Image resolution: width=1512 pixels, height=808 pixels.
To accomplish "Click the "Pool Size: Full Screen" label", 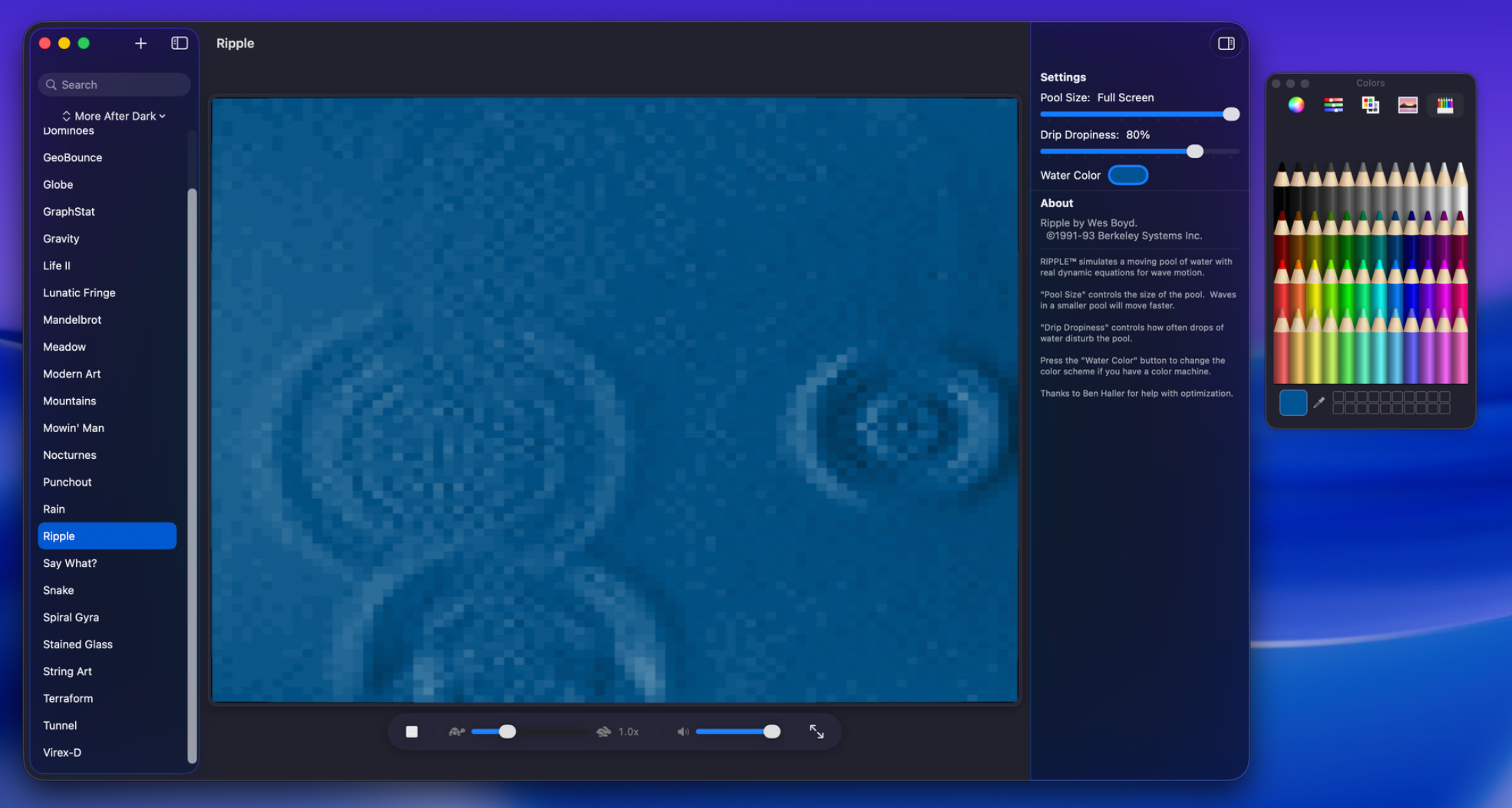I will pyautogui.click(x=1097, y=98).
